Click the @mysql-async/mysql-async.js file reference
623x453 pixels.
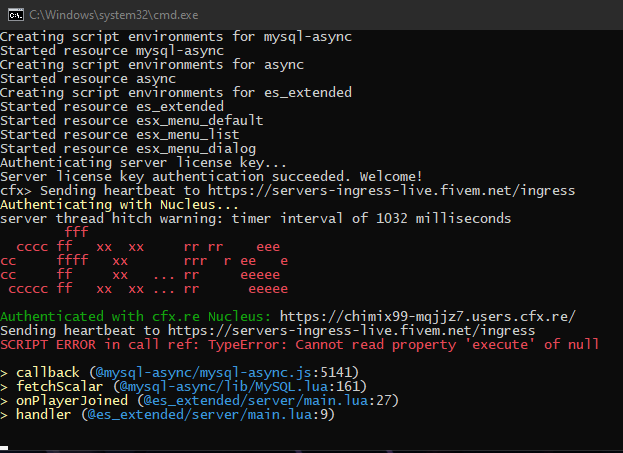tap(203, 373)
